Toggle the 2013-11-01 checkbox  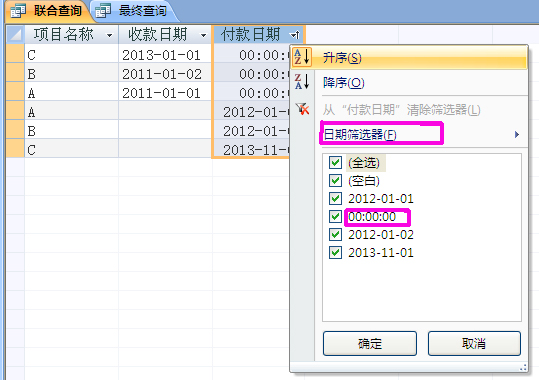point(335,252)
